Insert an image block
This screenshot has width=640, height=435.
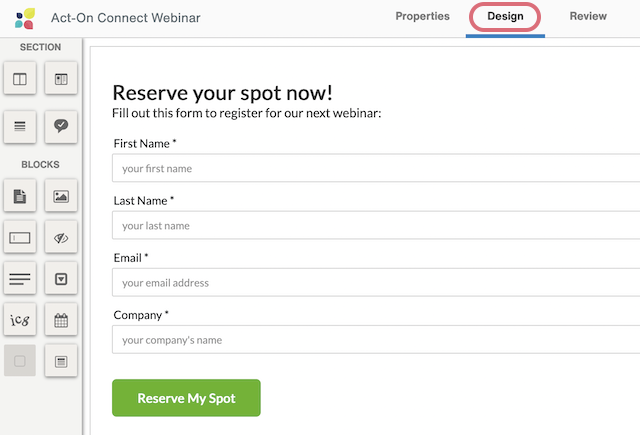(x=60, y=197)
